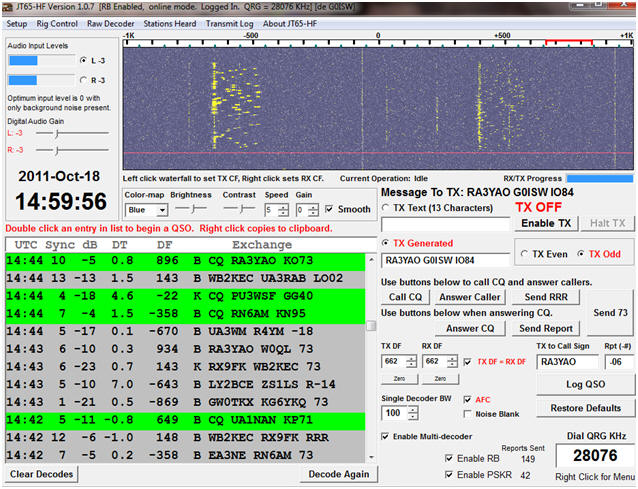Image resolution: width=638 pixels, height=489 pixels.
Task: Select the CQ RA3YAO KO73 decode row
Action: [185, 261]
